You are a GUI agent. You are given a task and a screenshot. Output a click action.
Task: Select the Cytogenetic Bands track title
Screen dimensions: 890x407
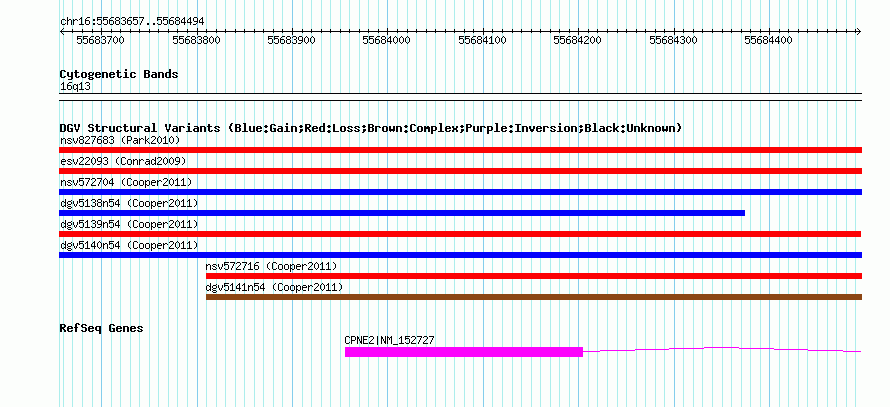click(119, 74)
